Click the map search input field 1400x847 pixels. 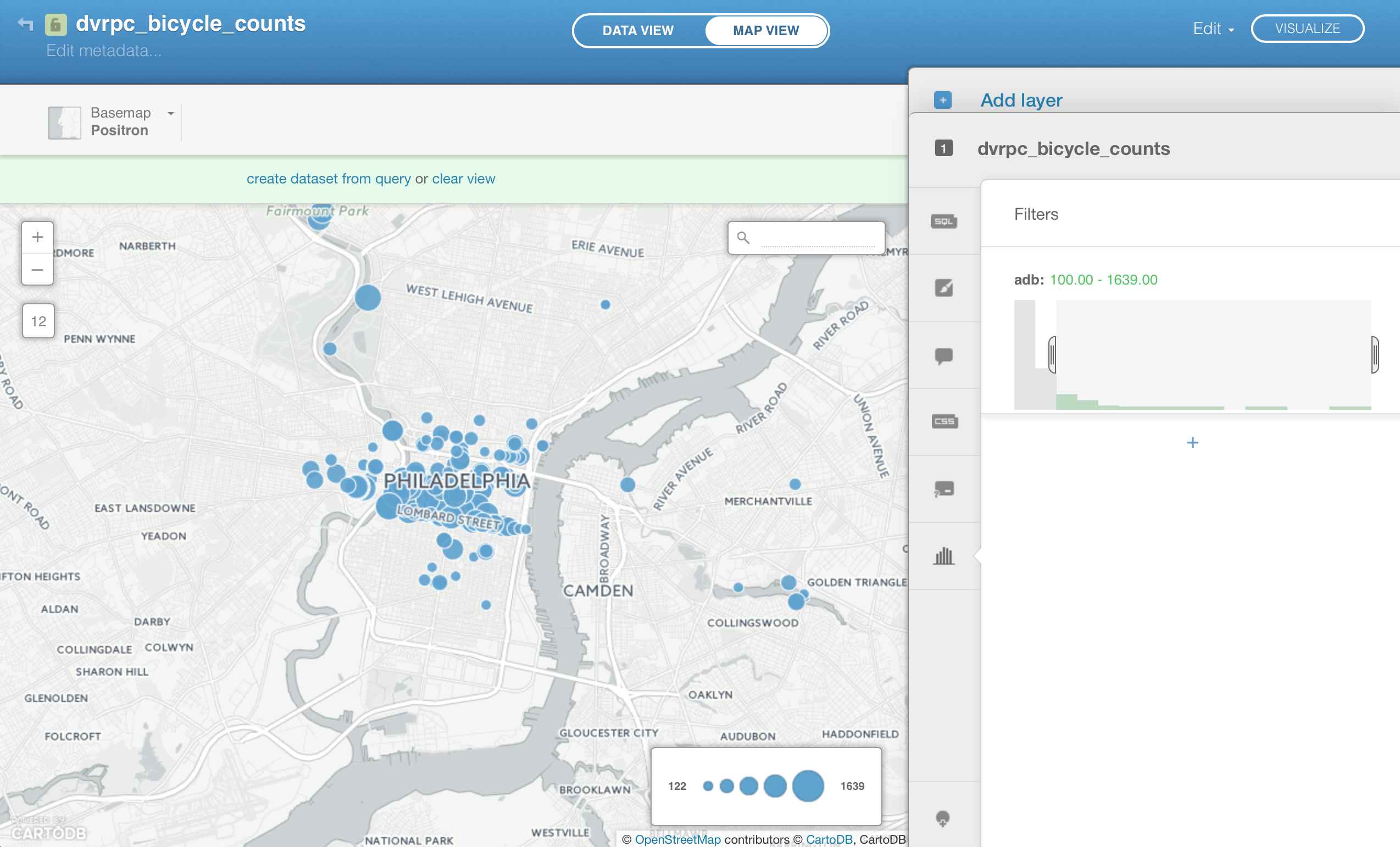816,237
